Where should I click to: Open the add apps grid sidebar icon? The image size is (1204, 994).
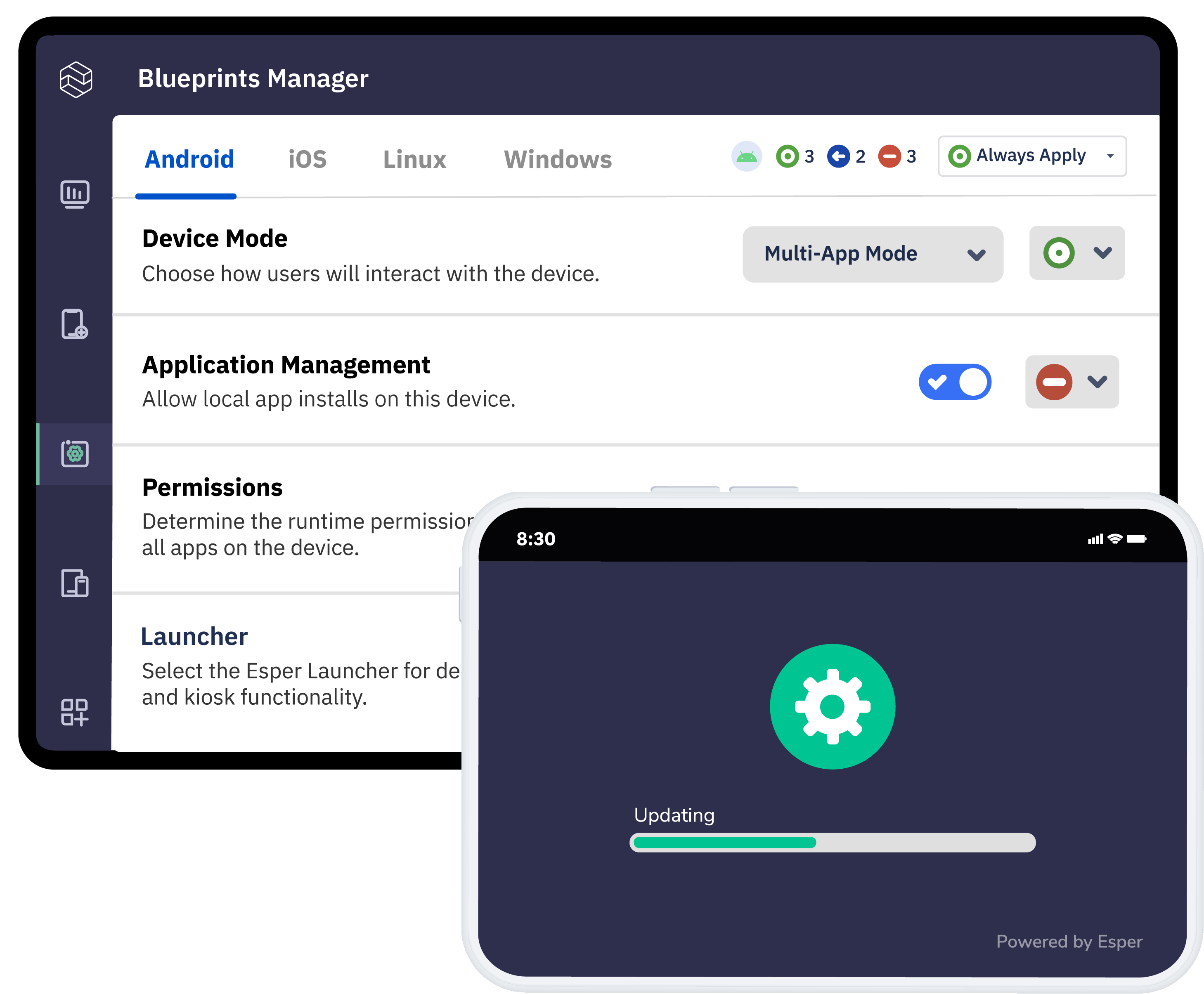[74, 712]
